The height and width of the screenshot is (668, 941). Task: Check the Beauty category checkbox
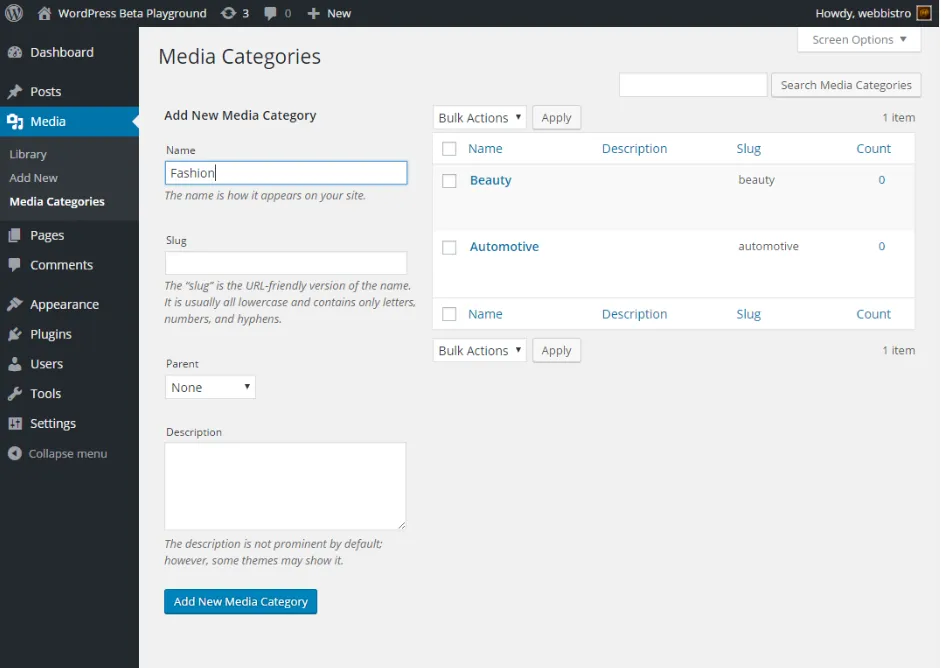coord(449,181)
